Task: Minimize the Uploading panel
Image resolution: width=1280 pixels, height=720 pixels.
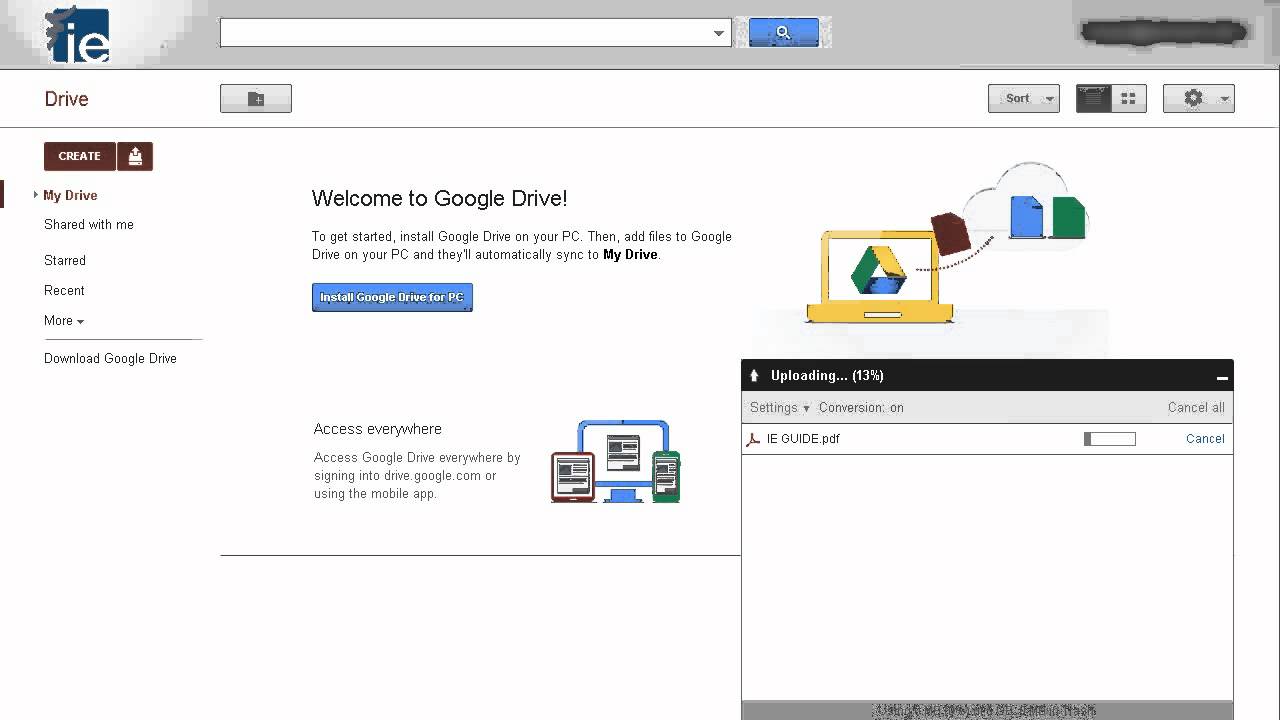Action: pos(1222,377)
